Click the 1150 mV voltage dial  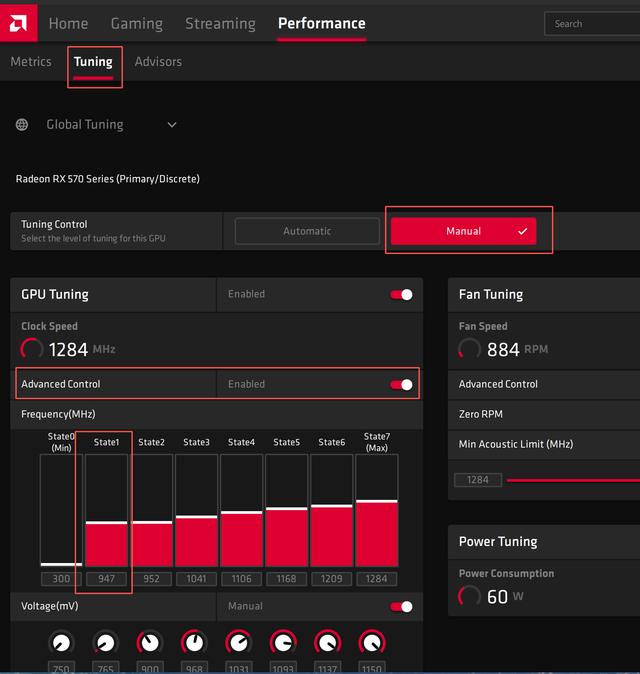point(372,643)
